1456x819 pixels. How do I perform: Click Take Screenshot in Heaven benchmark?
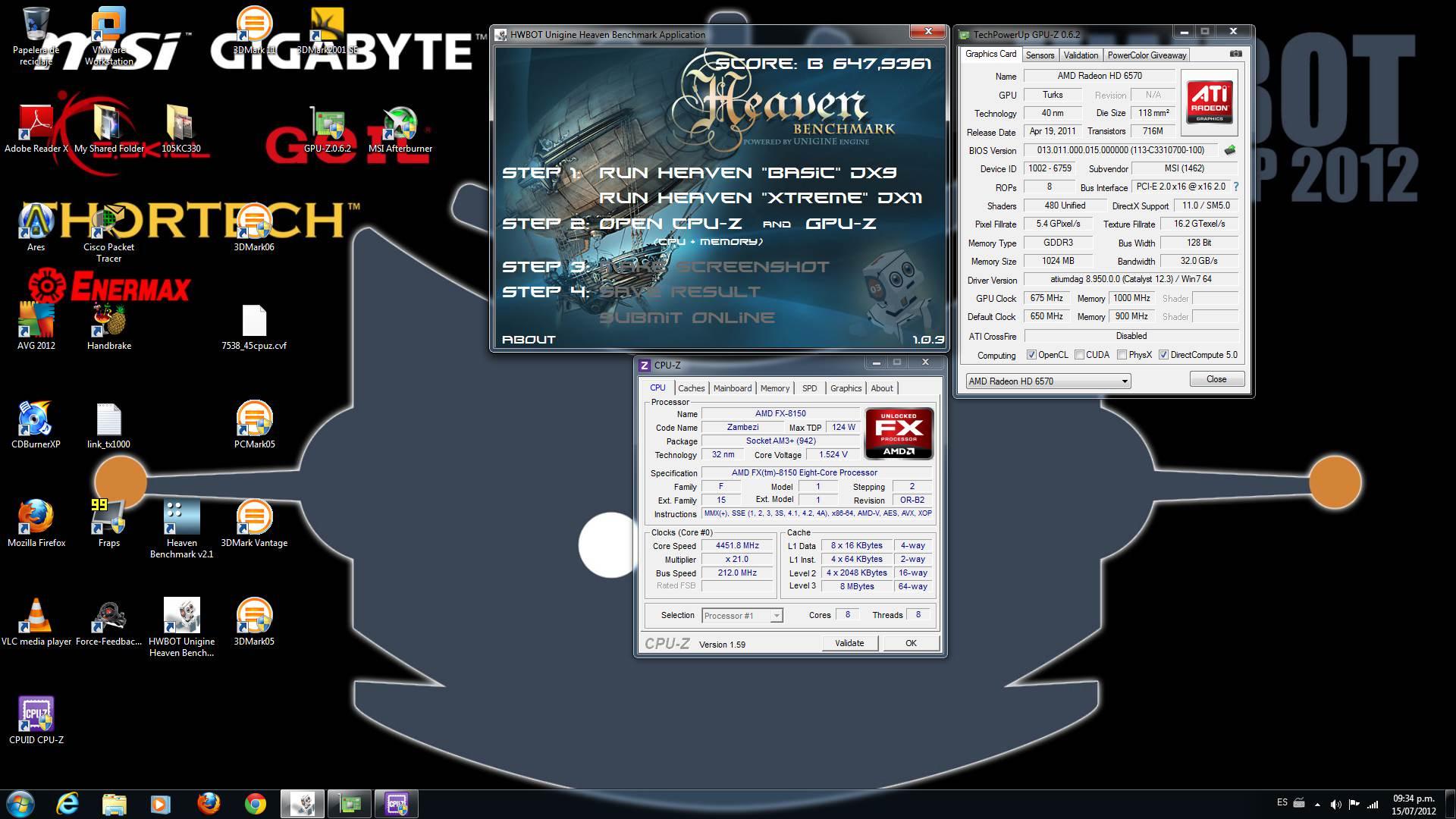click(x=715, y=267)
